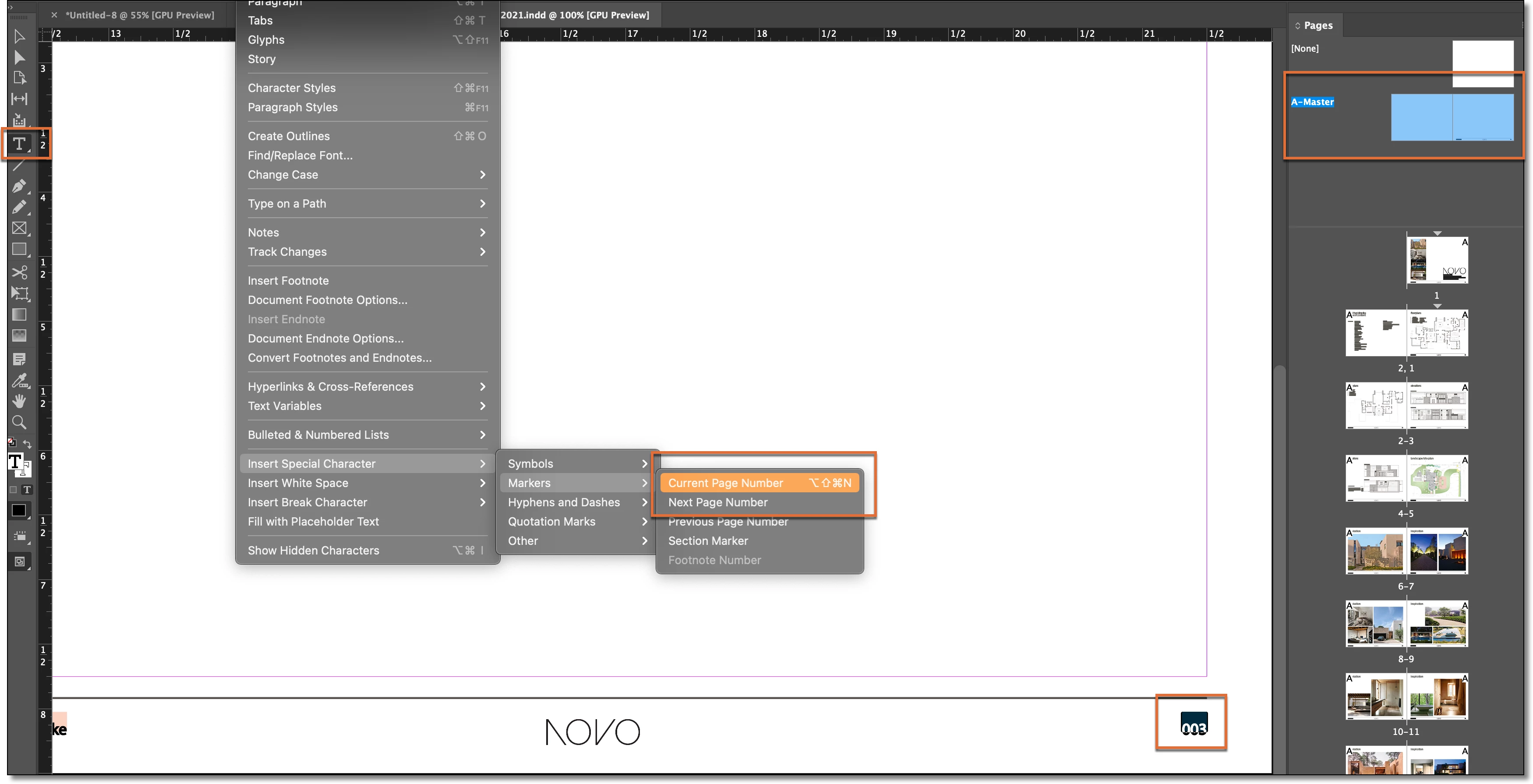Viewport: 1533px width, 784px height.
Task: Select A-Master in Pages panel
Action: (1312, 102)
